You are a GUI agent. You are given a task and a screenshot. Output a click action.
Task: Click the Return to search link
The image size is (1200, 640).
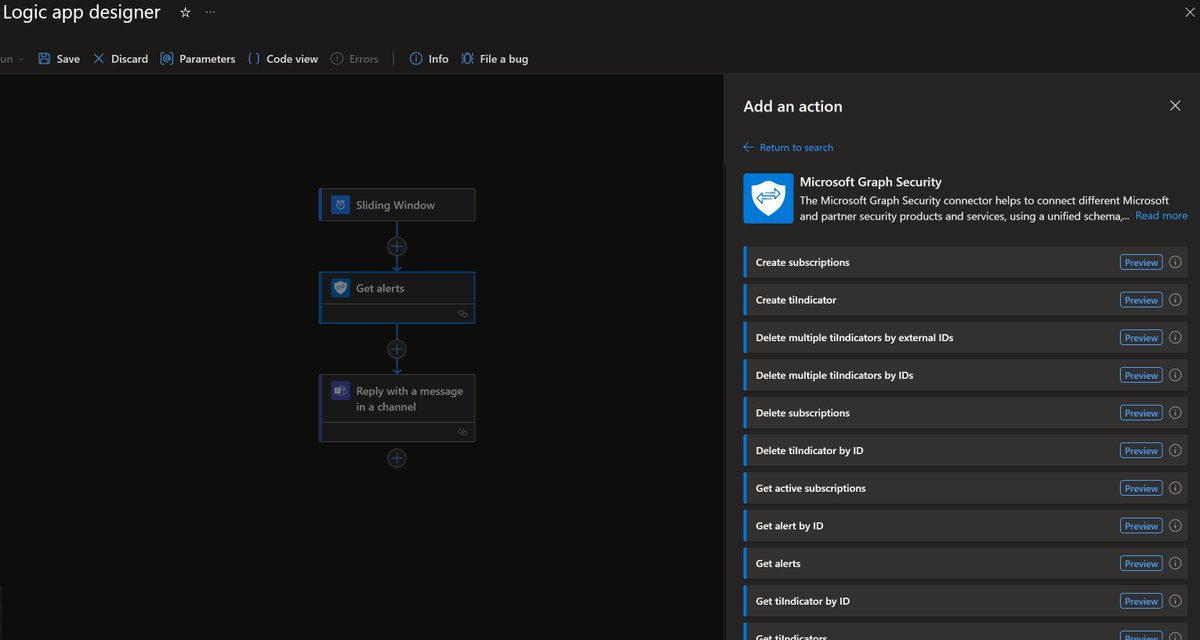(x=788, y=147)
